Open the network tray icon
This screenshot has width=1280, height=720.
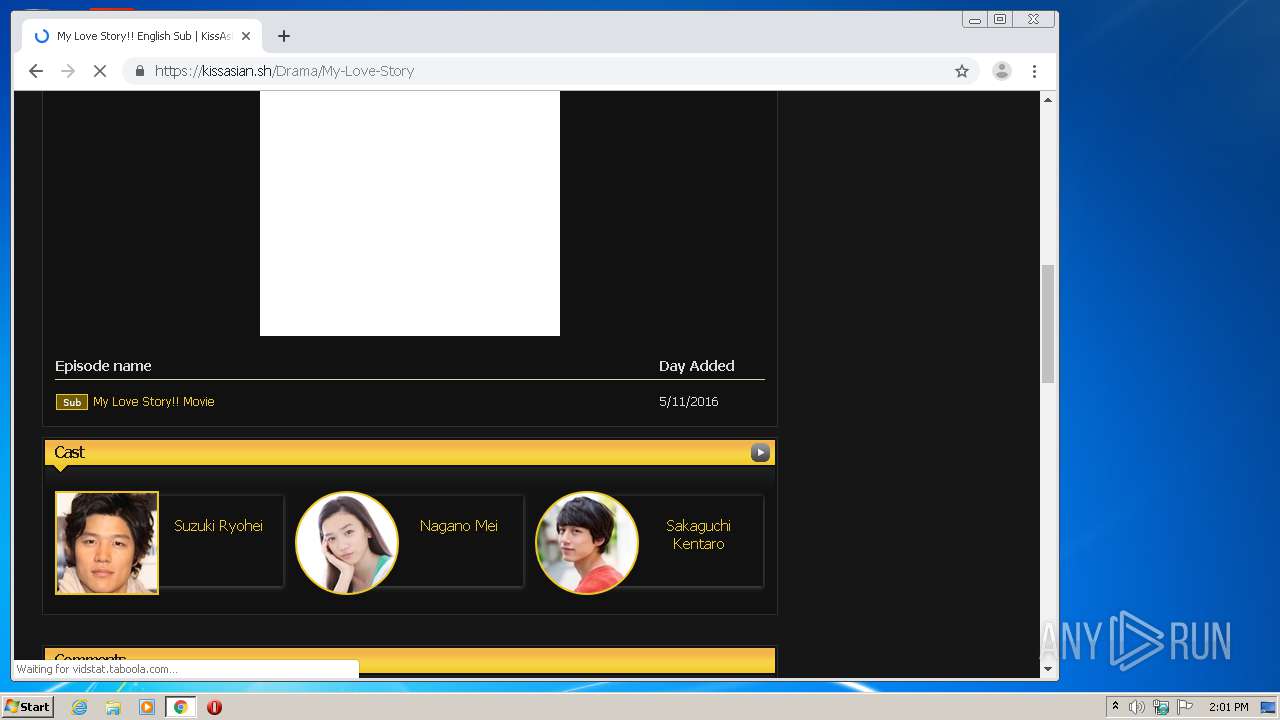click(1161, 707)
